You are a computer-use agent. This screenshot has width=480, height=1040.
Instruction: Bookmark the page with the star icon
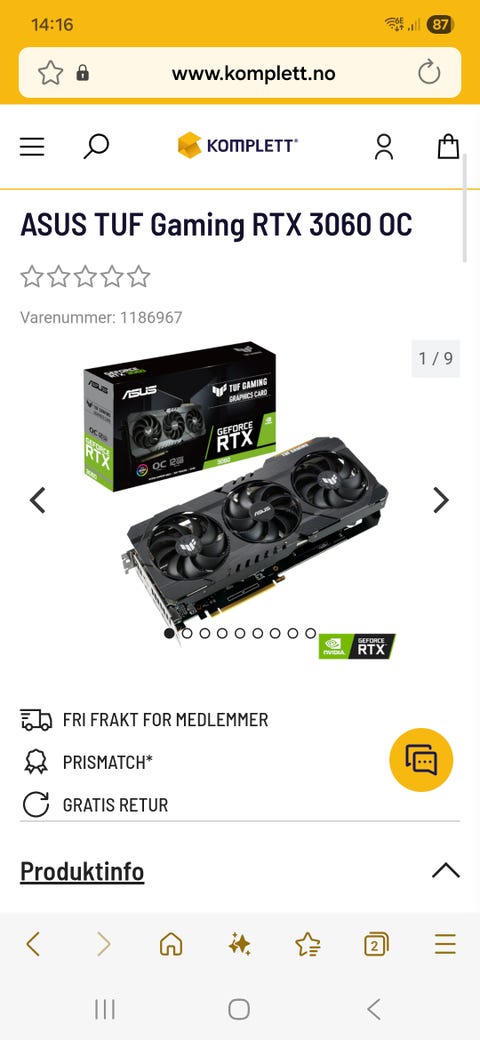coord(50,73)
